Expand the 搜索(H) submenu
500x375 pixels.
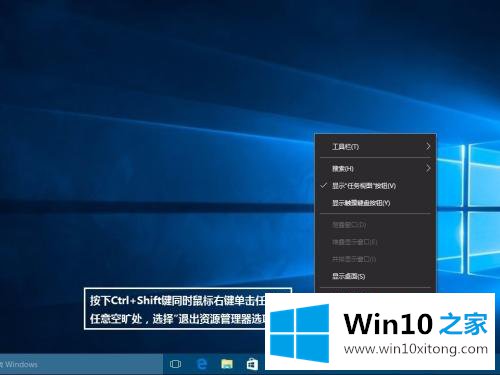[376, 169]
